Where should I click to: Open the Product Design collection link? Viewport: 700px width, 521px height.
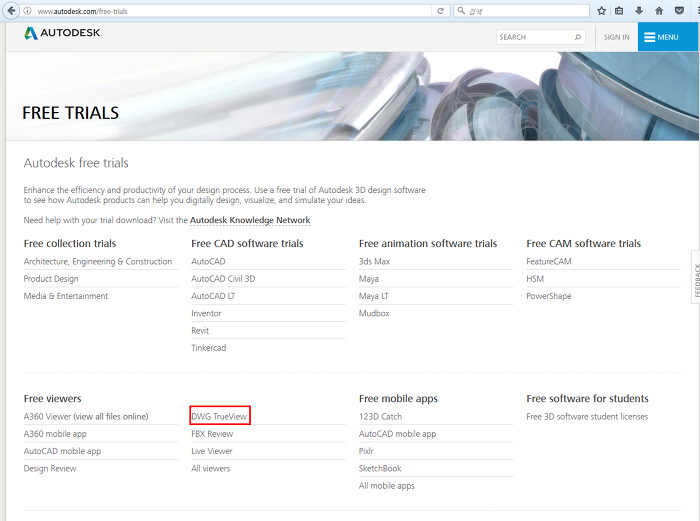coord(51,279)
